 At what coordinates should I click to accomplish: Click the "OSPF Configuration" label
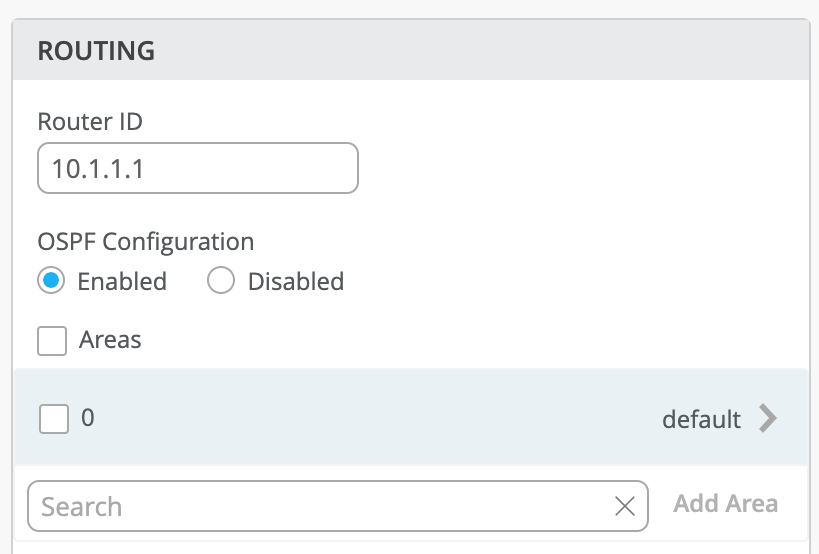pyautogui.click(x=146, y=241)
